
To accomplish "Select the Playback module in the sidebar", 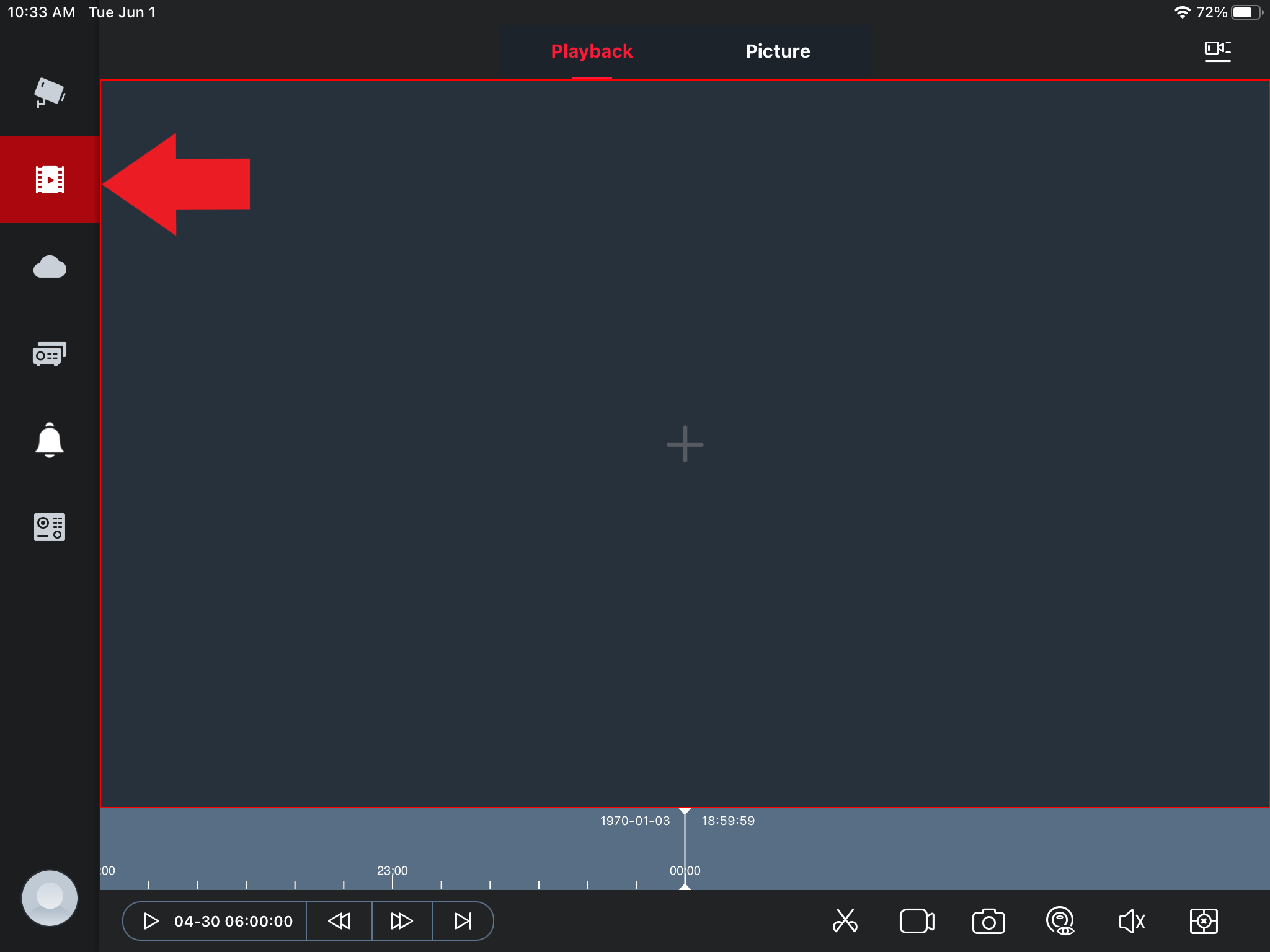I will 50,180.
